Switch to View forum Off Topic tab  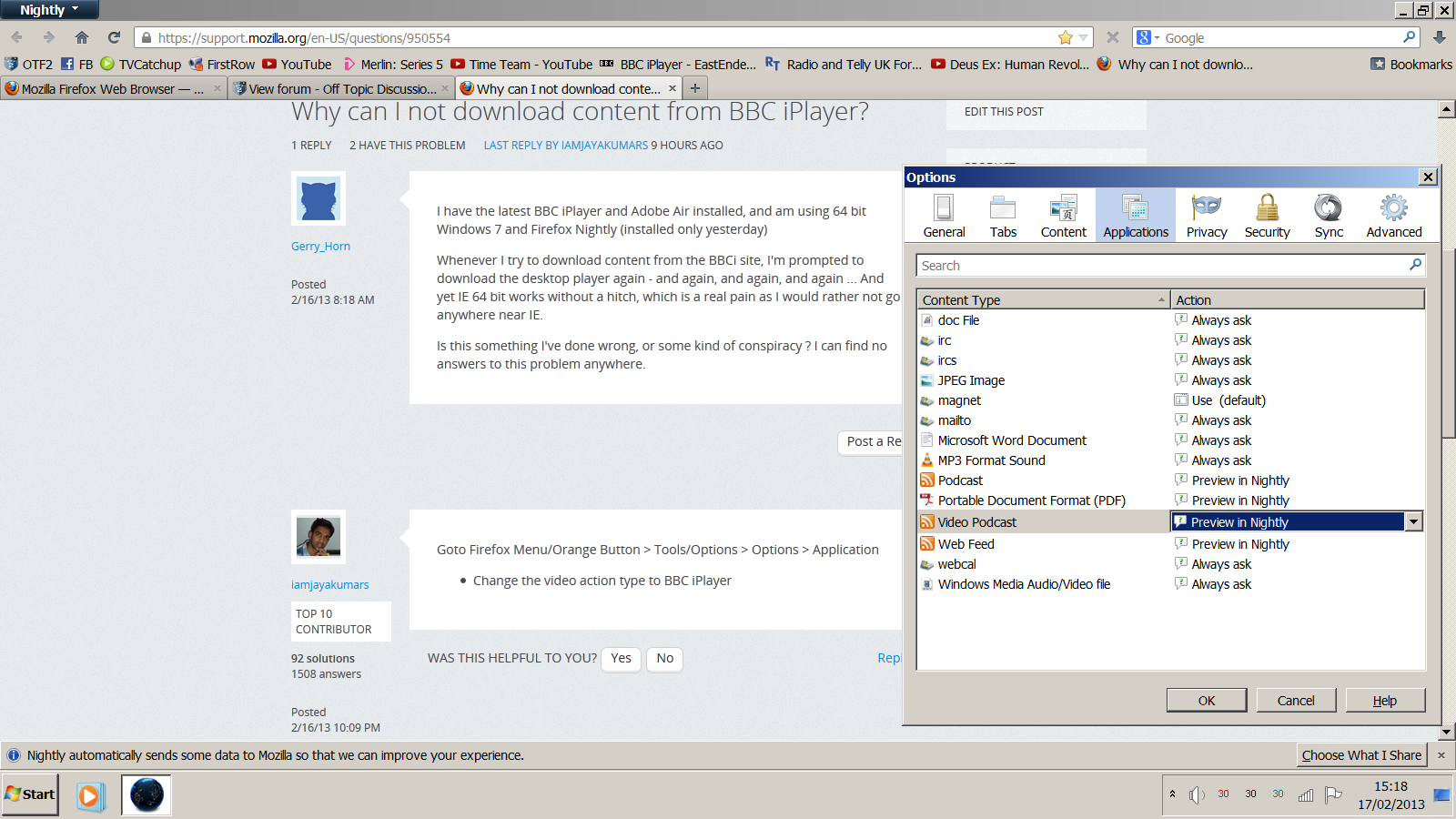click(340, 88)
